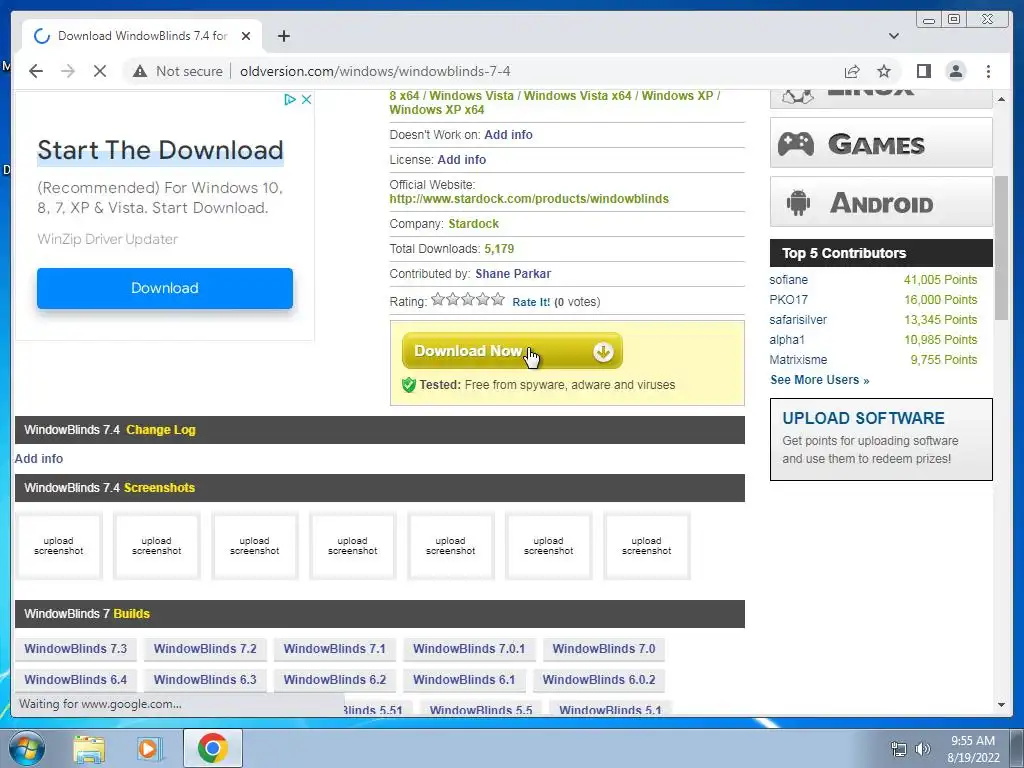Screen dimensions: 1024x768
Task: Close the advertisement with X icon
Action: [x=306, y=99]
